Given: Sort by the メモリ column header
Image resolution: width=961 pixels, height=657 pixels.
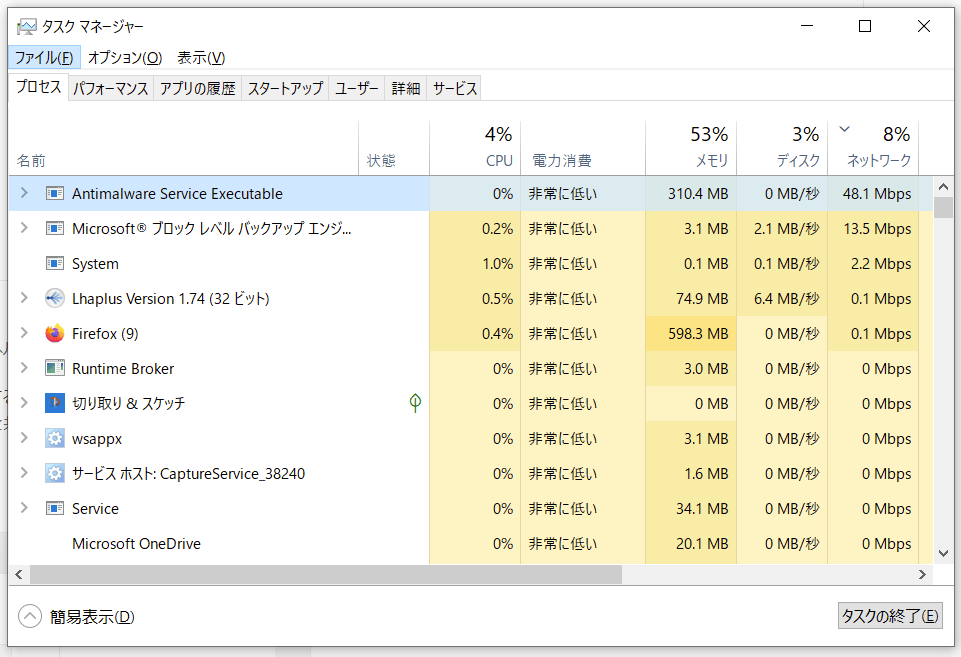Looking at the screenshot, I should pyautogui.click(x=691, y=148).
